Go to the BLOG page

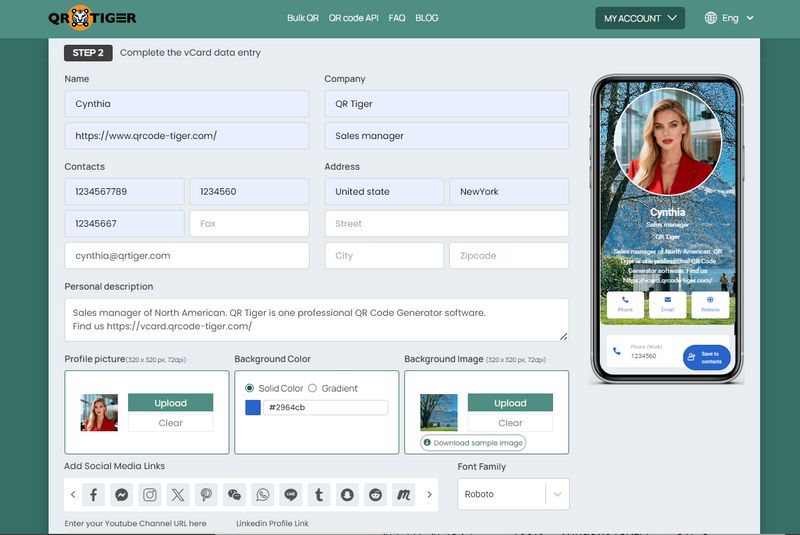pyautogui.click(x=426, y=18)
